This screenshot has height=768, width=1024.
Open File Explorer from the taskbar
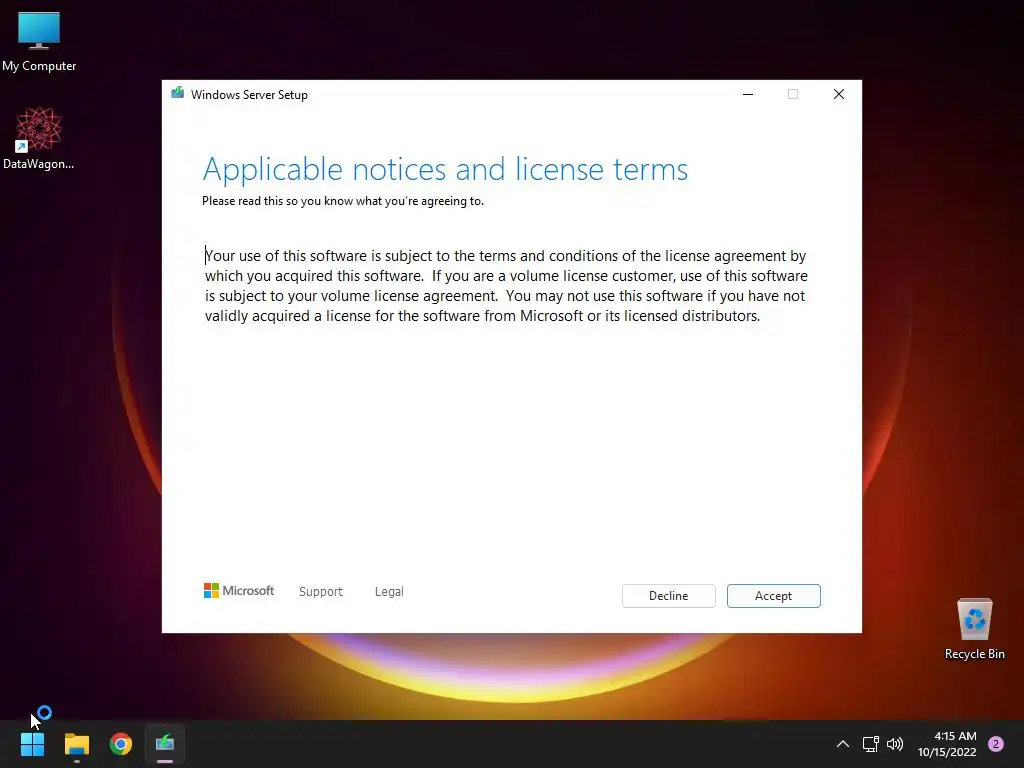point(77,744)
